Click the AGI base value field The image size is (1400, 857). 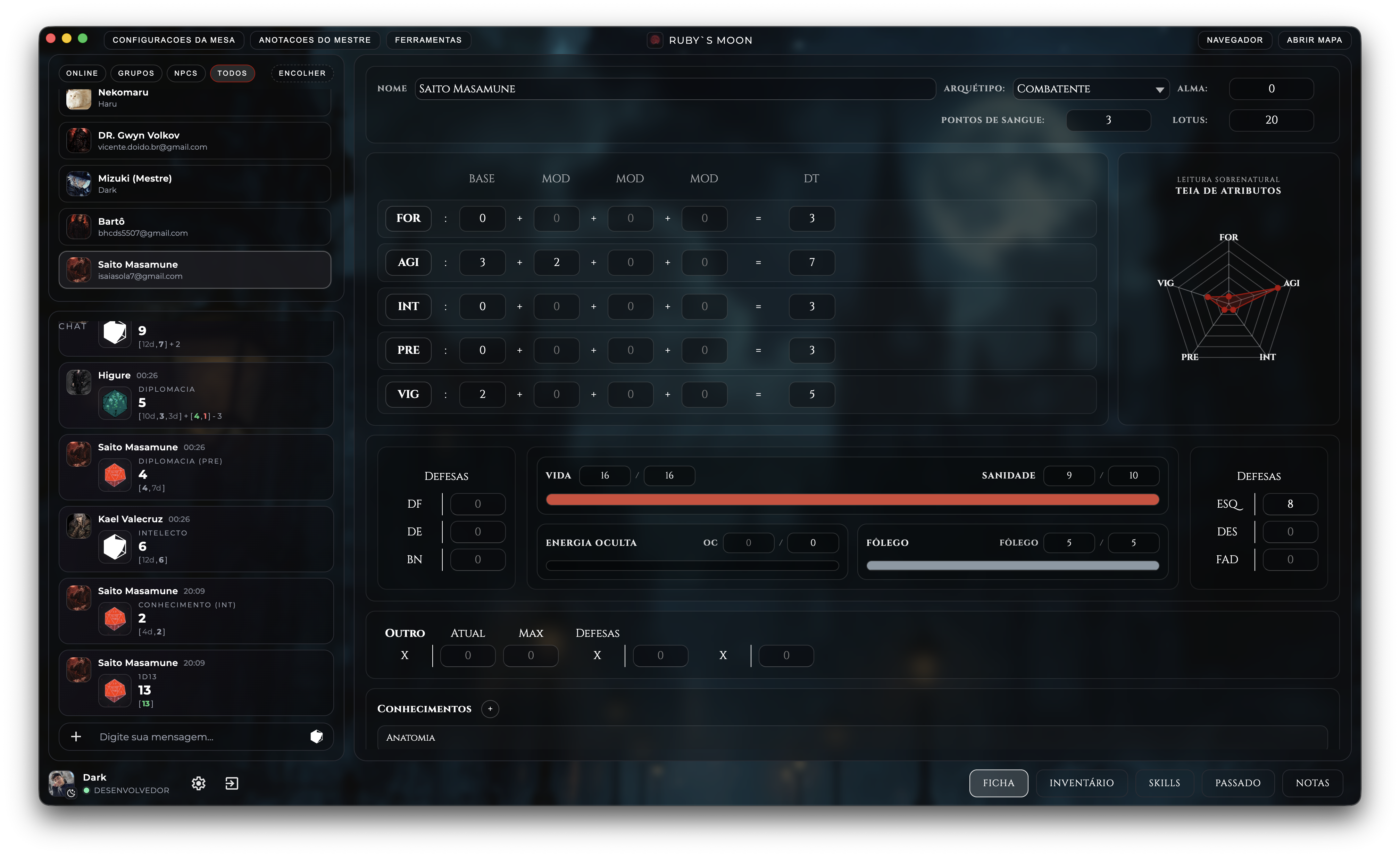click(482, 262)
